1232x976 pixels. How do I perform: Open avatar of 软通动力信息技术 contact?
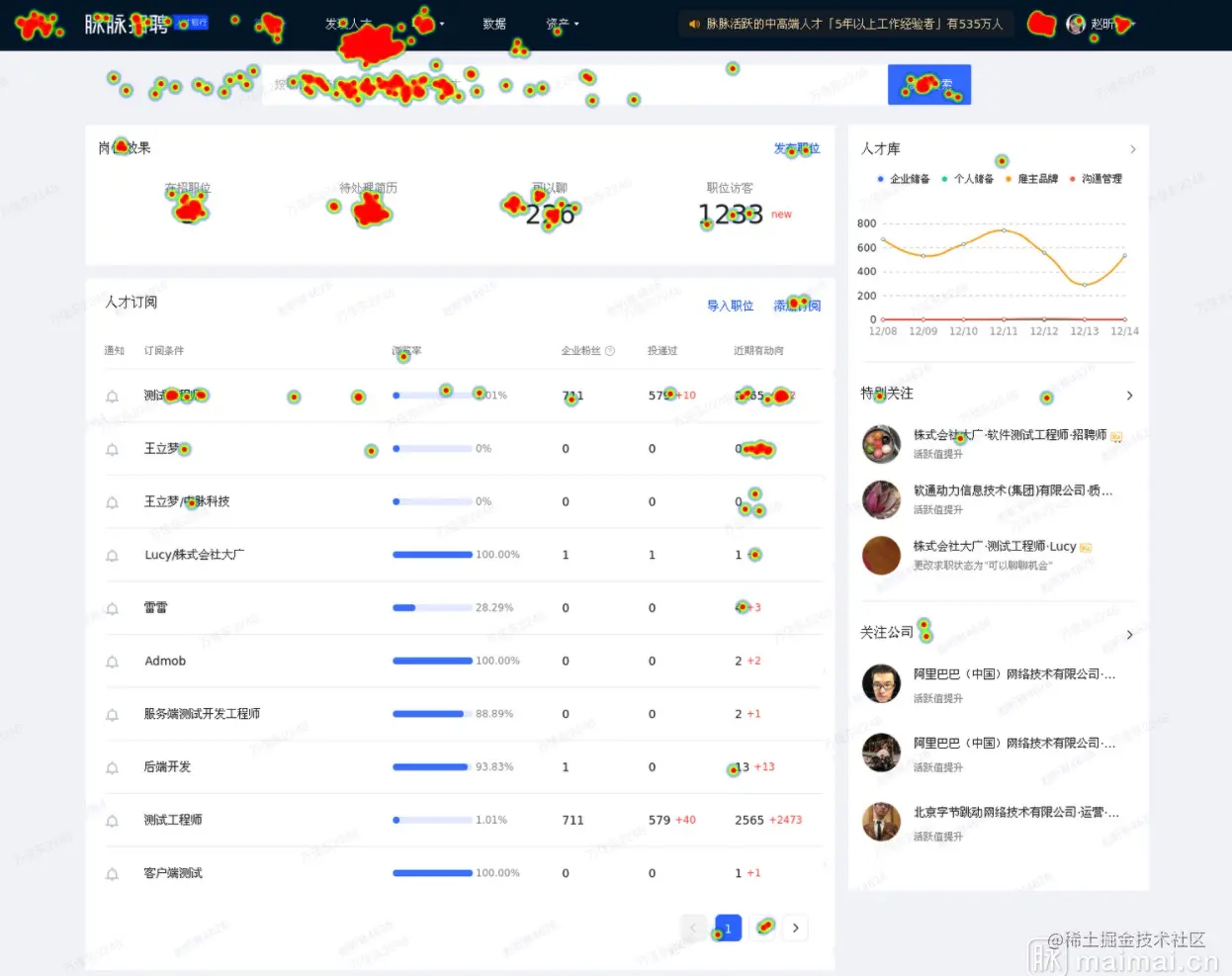coord(881,499)
